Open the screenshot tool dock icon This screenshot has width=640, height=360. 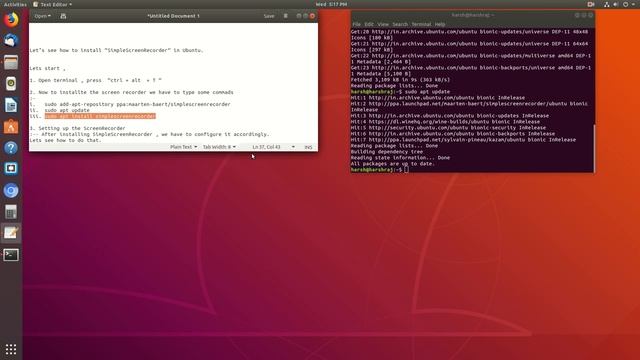point(11,169)
